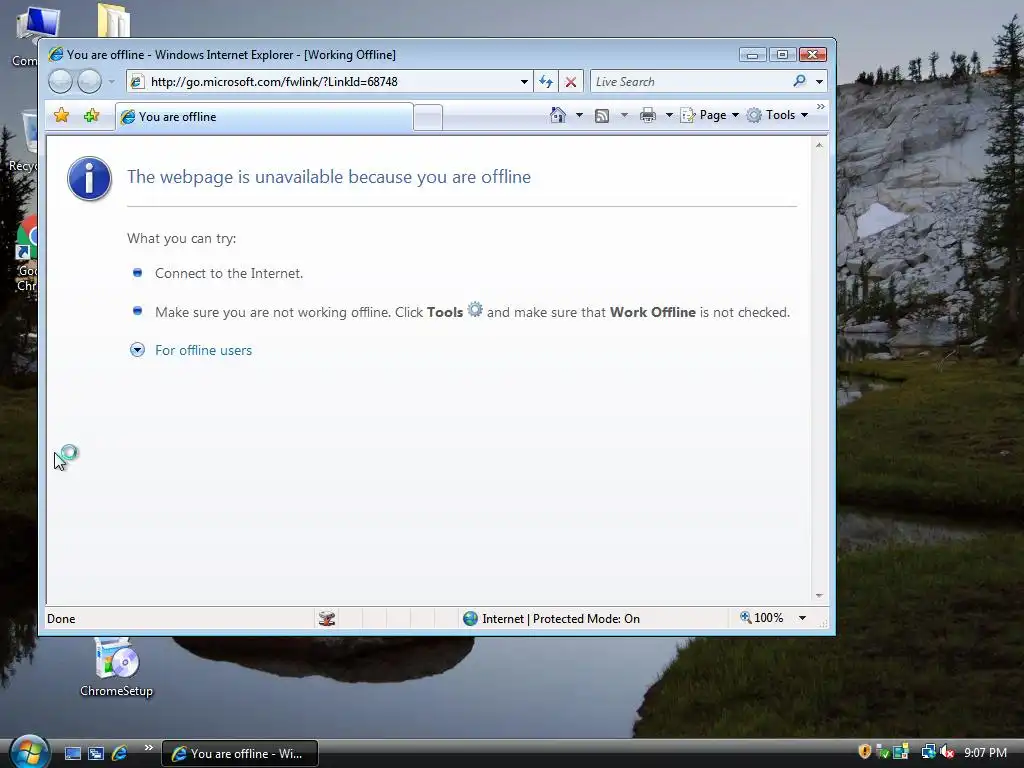Click the Stop loading button
1024x768 pixels.
pos(571,82)
